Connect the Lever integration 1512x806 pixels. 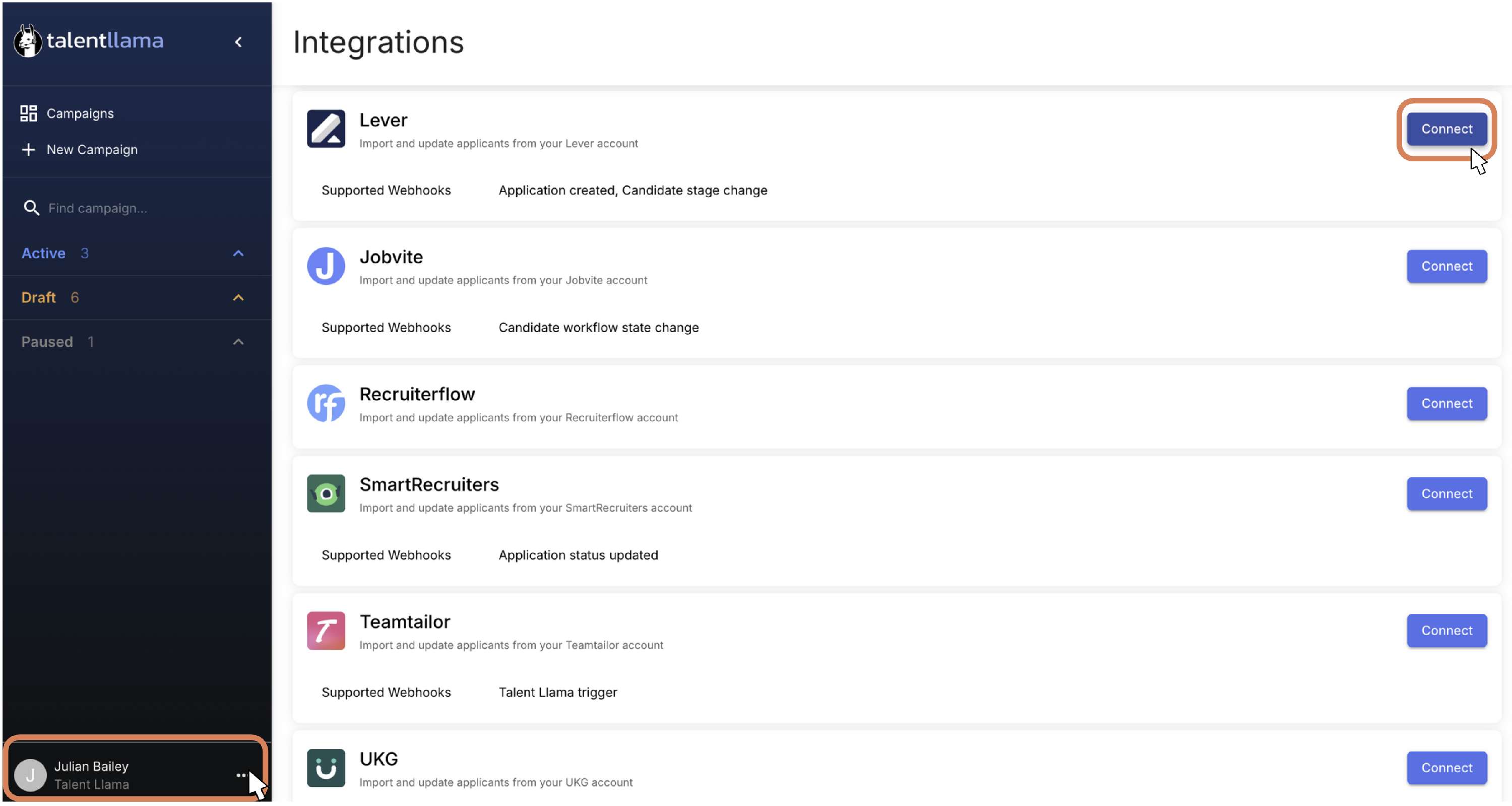(1447, 129)
